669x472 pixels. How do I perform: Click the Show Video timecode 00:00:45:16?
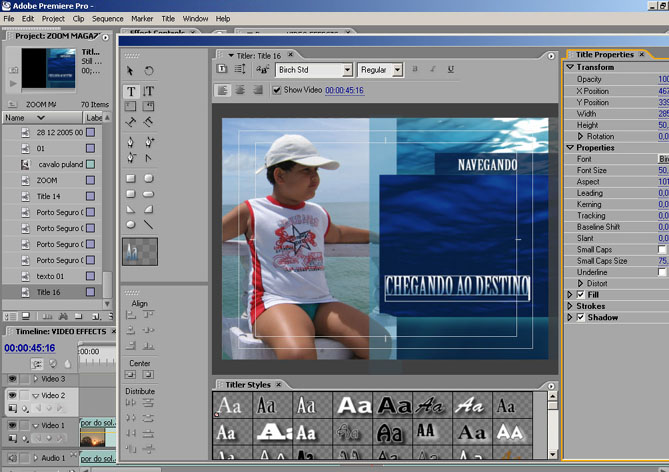pyautogui.click(x=344, y=90)
